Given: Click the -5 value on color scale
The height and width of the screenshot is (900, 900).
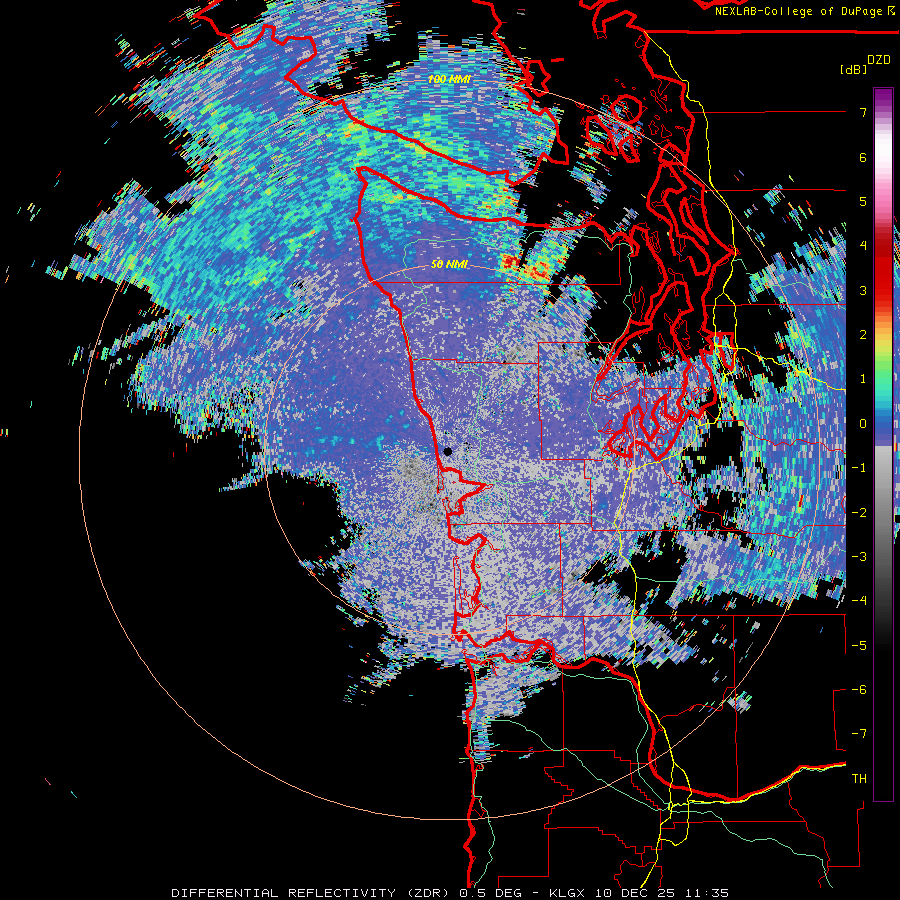Looking at the screenshot, I should (859, 646).
